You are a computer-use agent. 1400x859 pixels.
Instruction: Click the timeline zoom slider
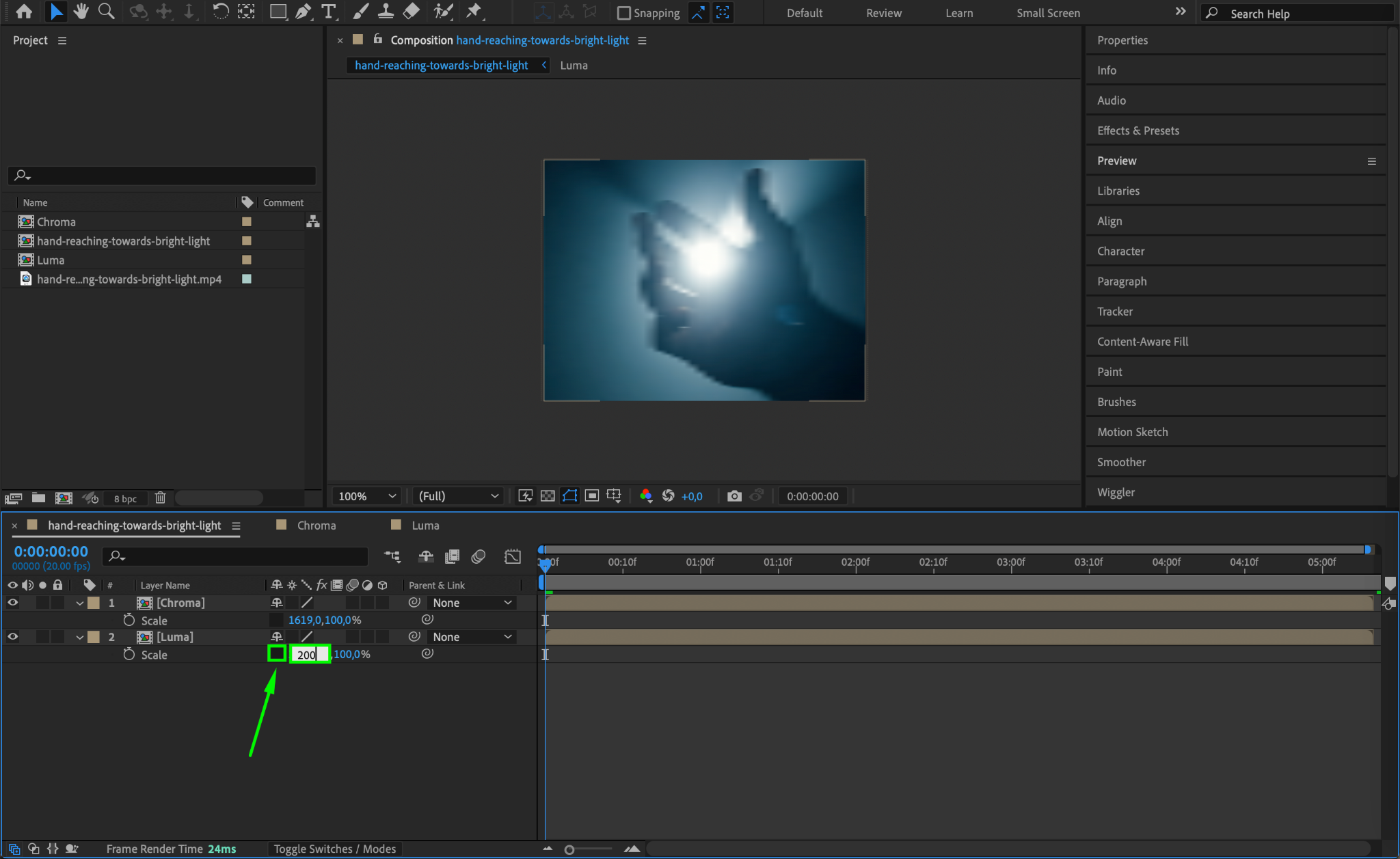coord(569,849)
